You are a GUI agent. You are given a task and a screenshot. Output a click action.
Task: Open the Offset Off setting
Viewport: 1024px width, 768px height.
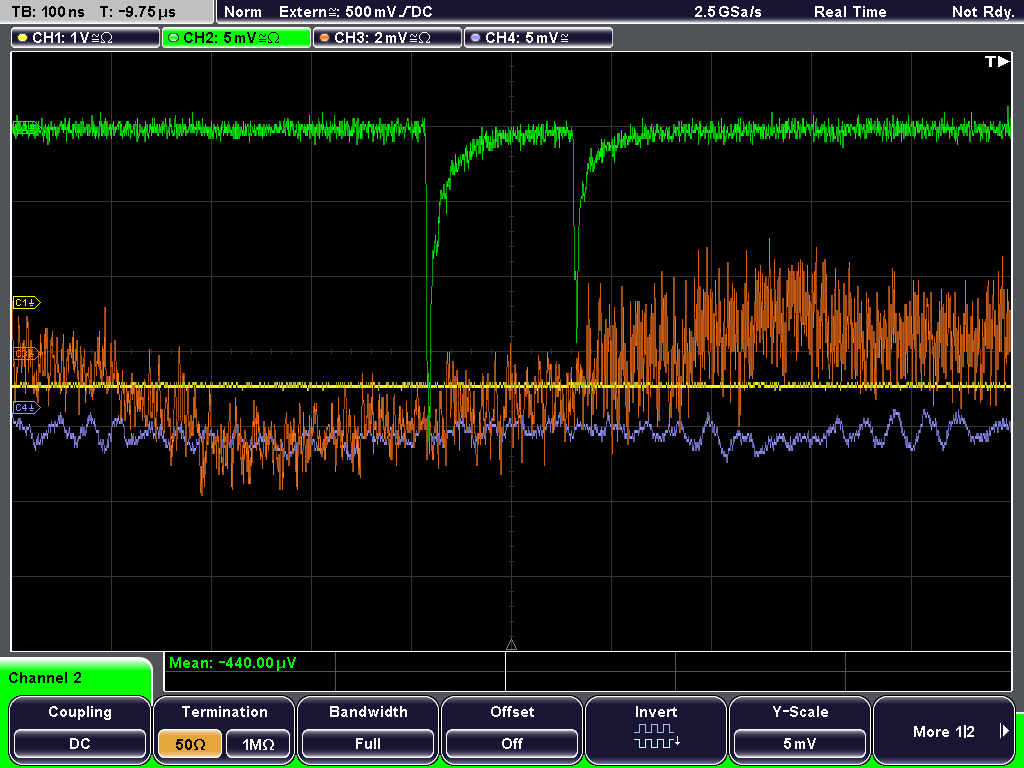click(x=512, y=729)
